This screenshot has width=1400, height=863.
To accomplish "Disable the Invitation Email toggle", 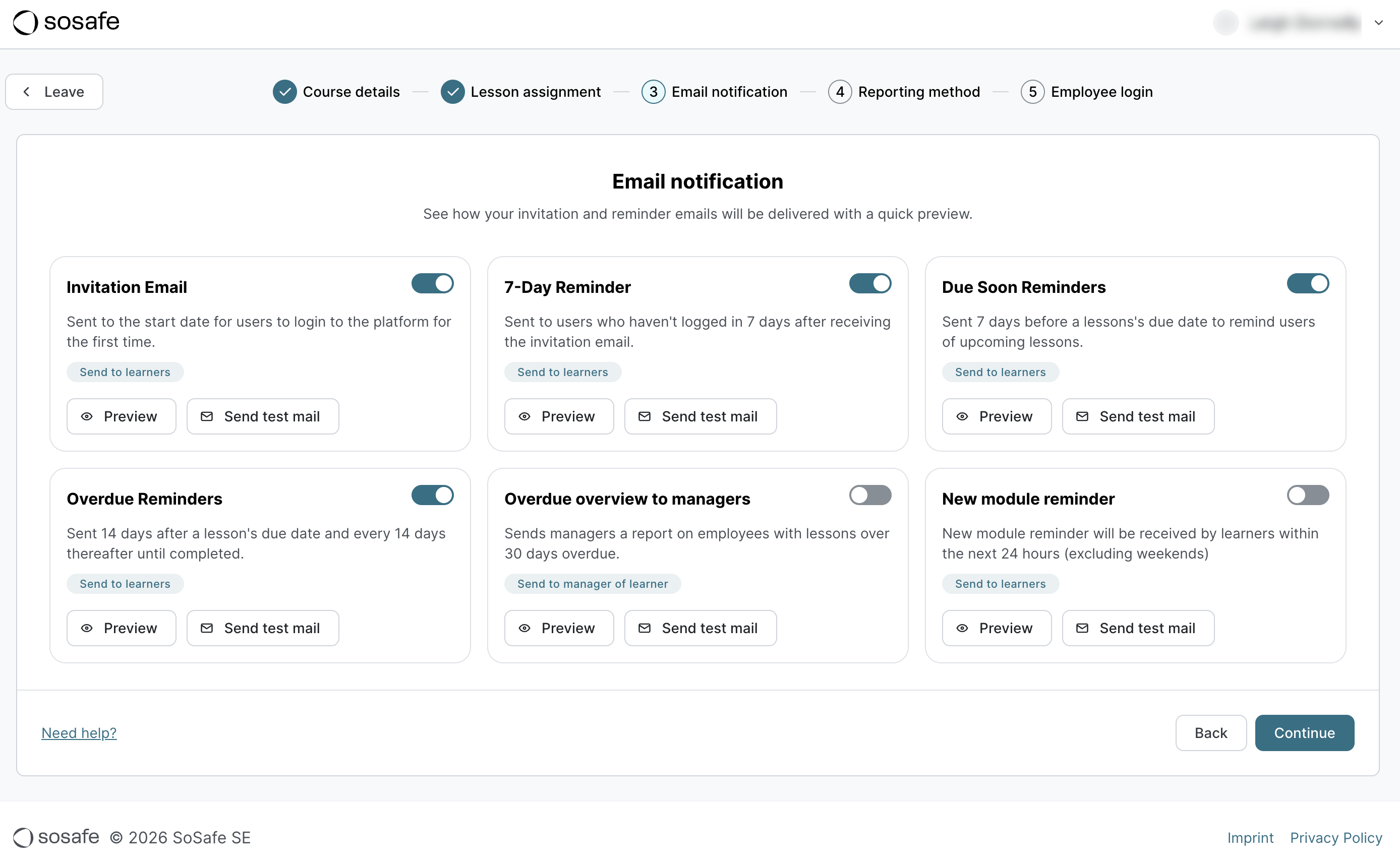I will pos(432,284).
